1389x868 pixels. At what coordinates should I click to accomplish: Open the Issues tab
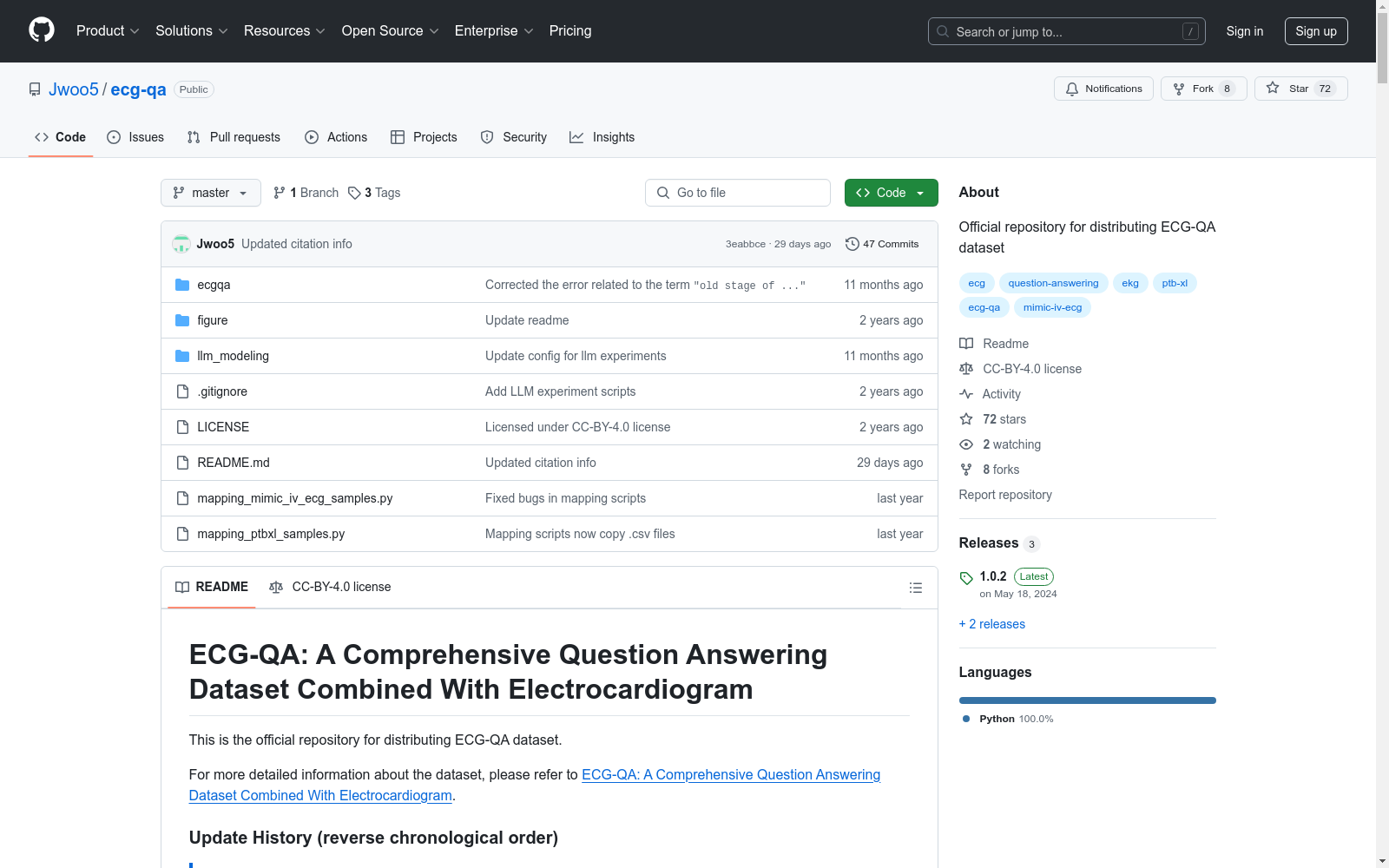tap(135, 137)
